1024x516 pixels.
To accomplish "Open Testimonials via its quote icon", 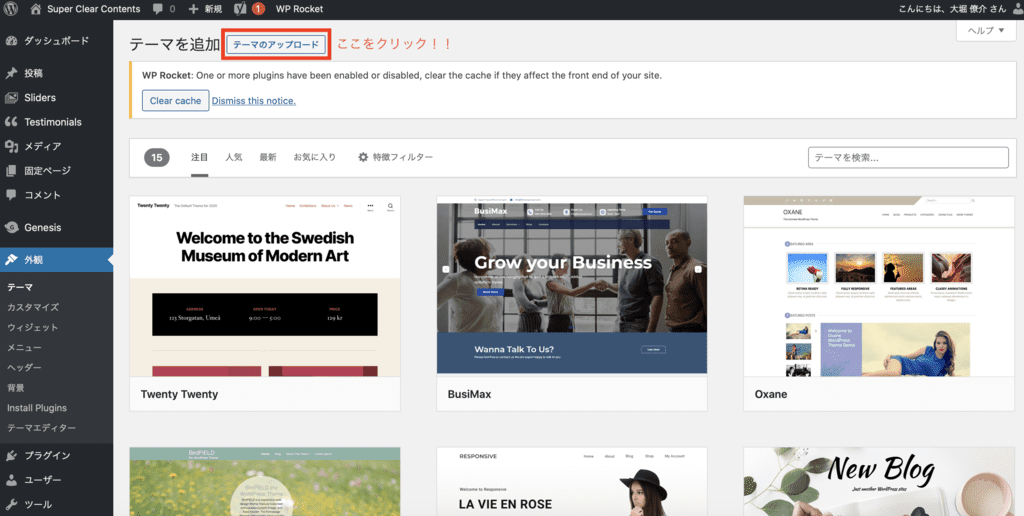I will [11, 122].
